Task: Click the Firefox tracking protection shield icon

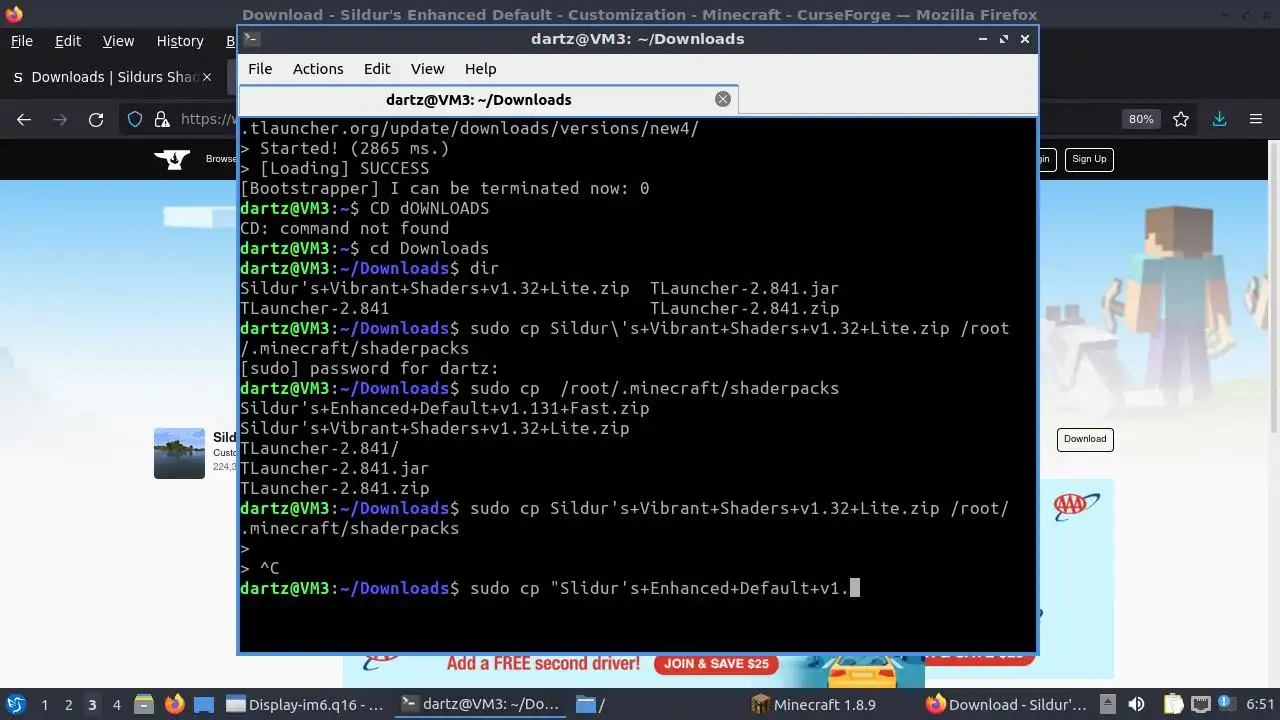Action: point(135,119)
